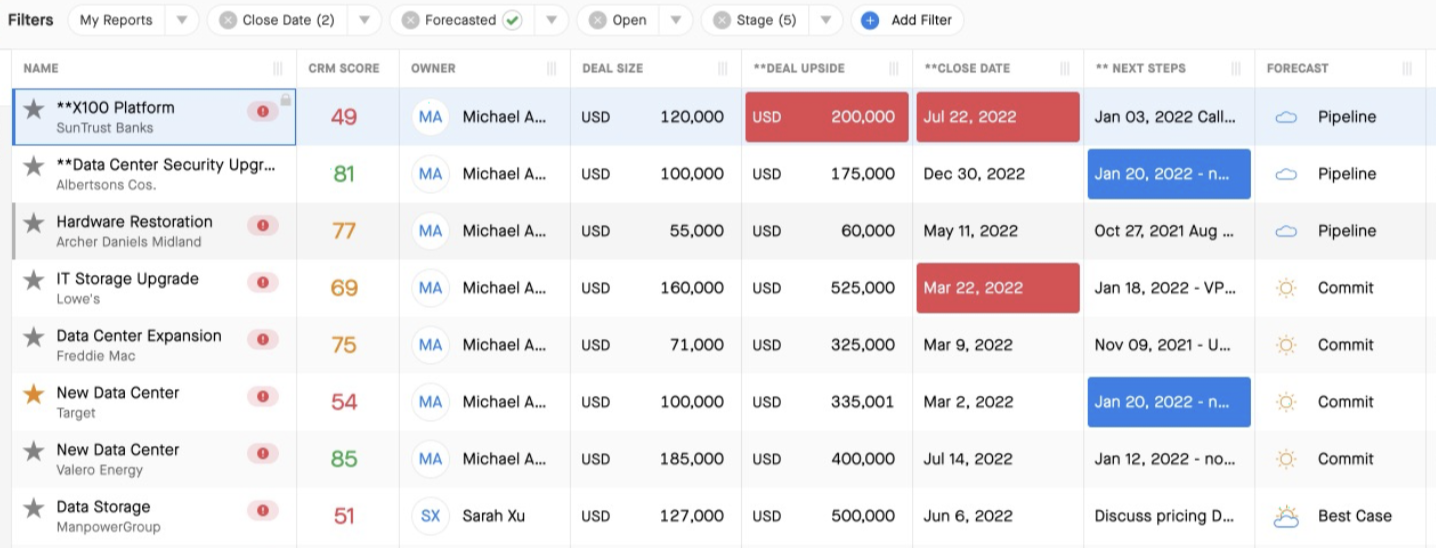
Task: Click CRM score 81 for Albertsons
Action: pos(344,174)
